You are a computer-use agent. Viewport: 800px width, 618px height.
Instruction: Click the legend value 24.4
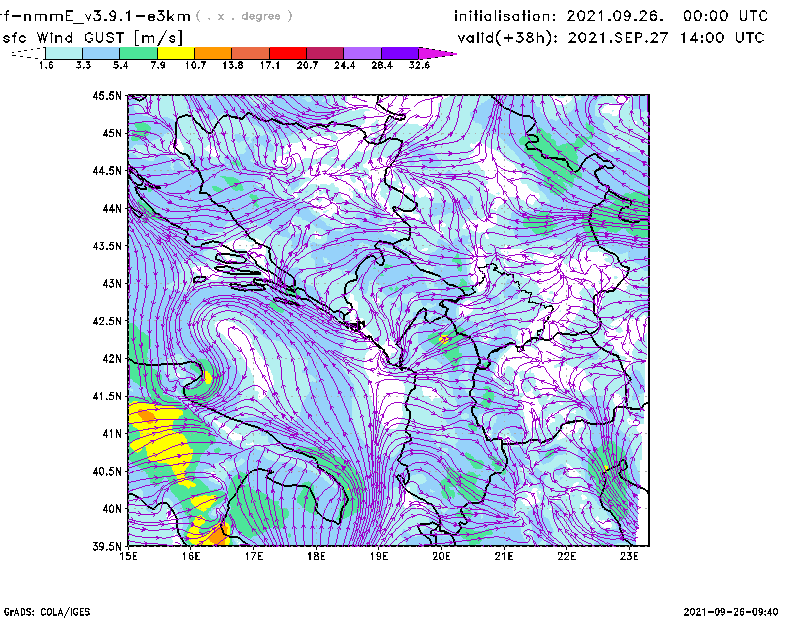click(x=344, y=65)
